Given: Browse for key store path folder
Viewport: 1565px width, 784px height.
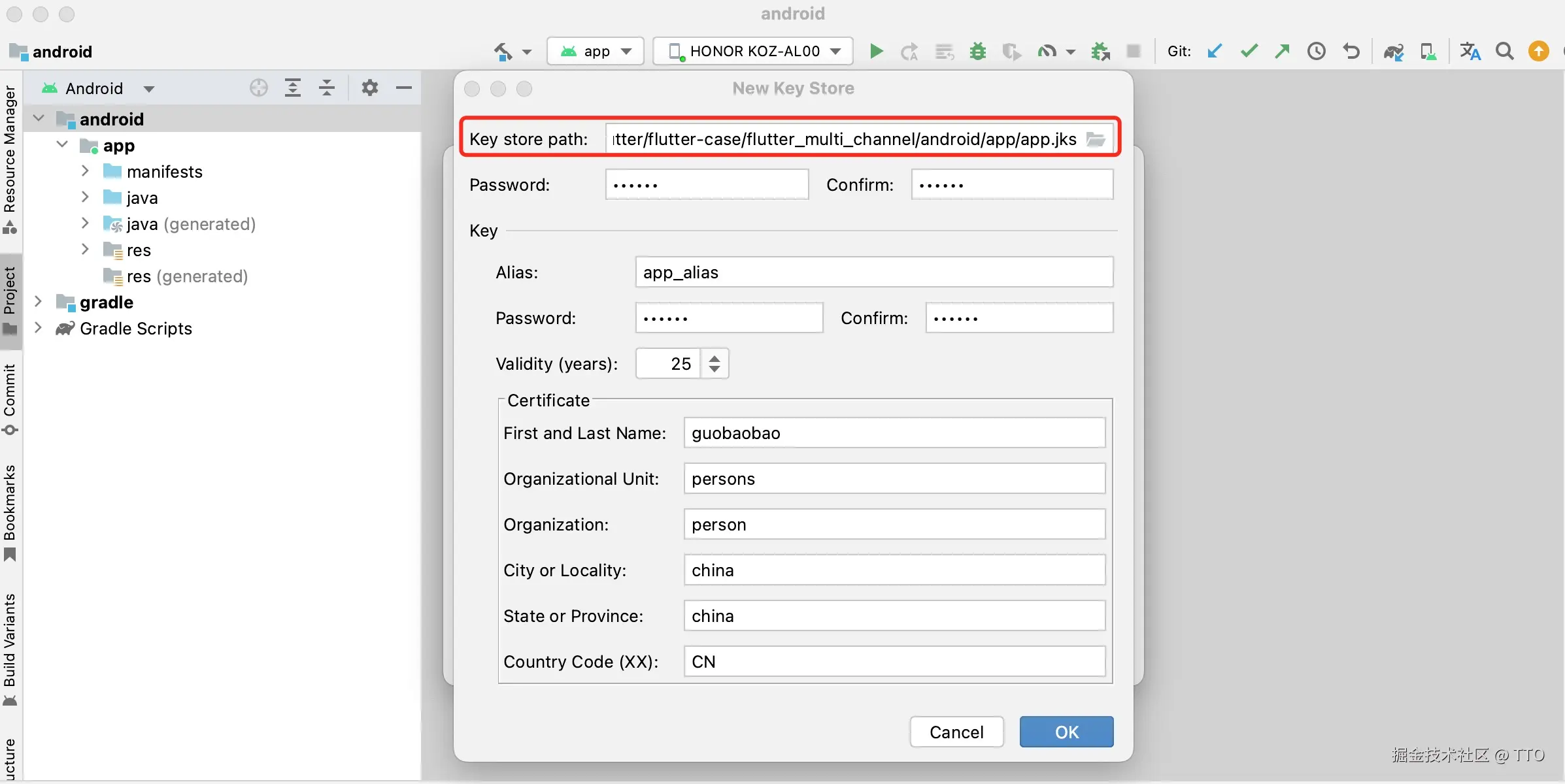Looking at the screenshot, I should [1096, 139].
